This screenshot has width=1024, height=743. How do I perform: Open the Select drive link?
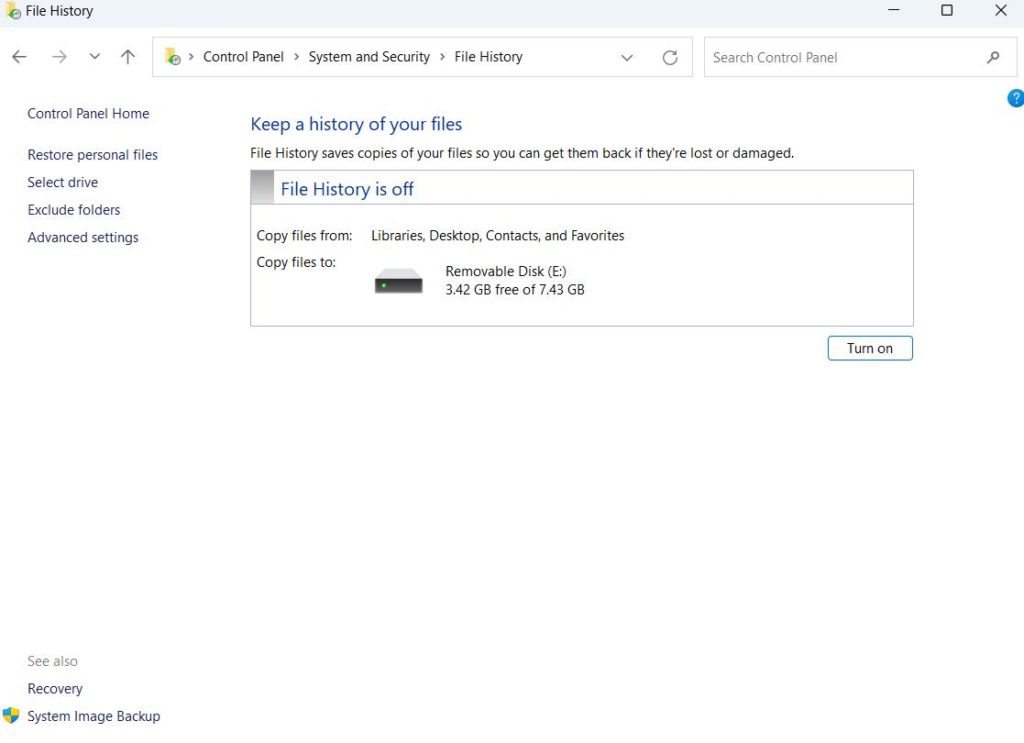click(63, 182)
